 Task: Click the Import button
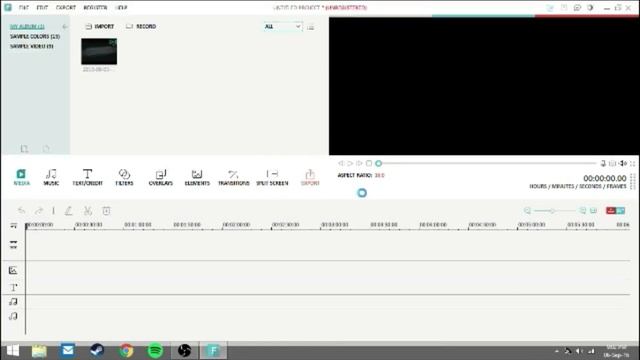point(100,26)
